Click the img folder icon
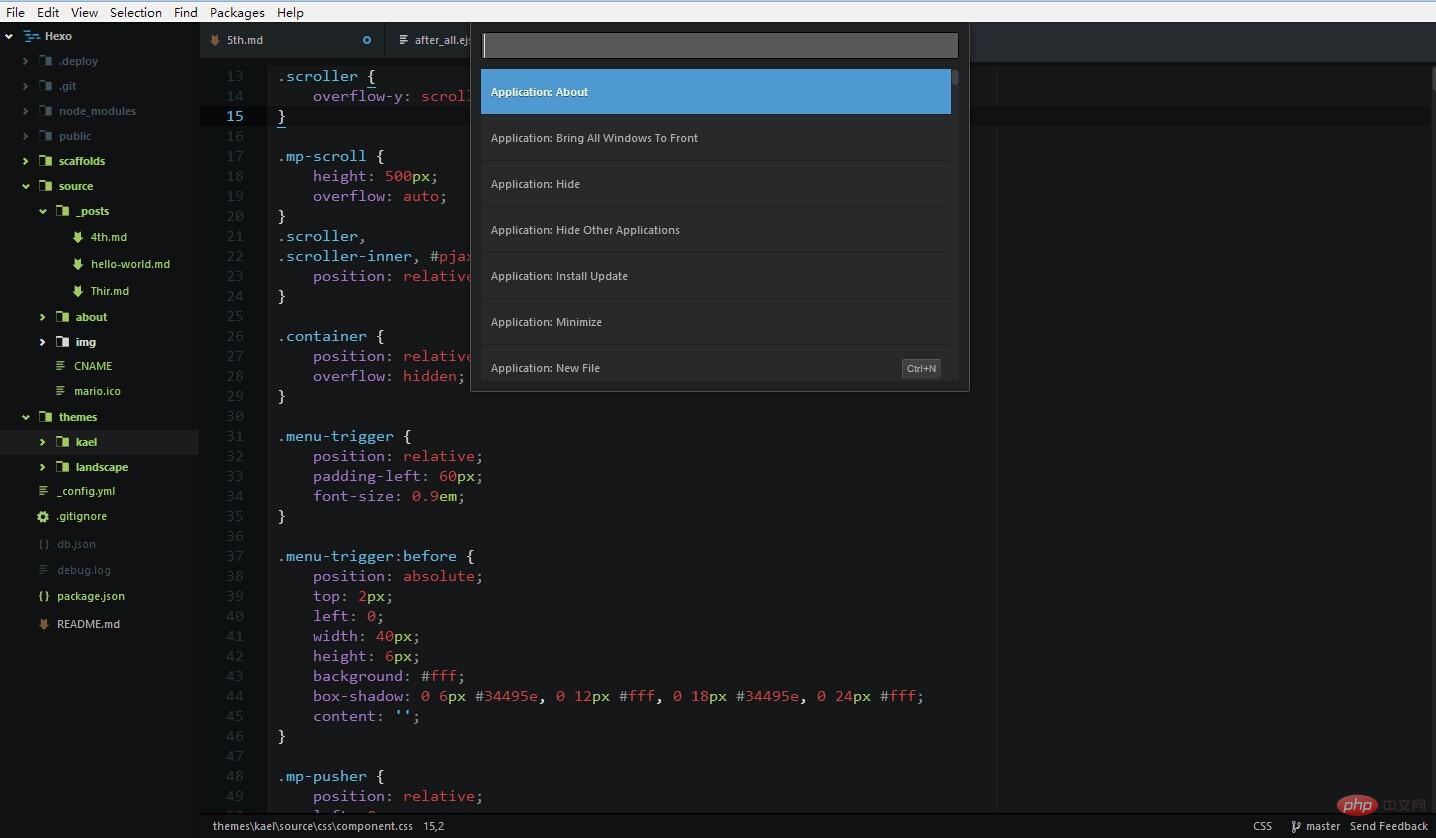Viewport: 1436px width, 838px height. click(x=62, y=342)
